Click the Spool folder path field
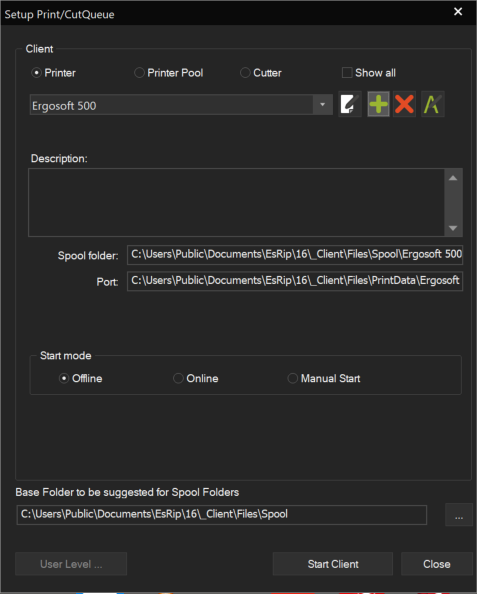This screenshot has width=477, height=594. coord(295,255)
